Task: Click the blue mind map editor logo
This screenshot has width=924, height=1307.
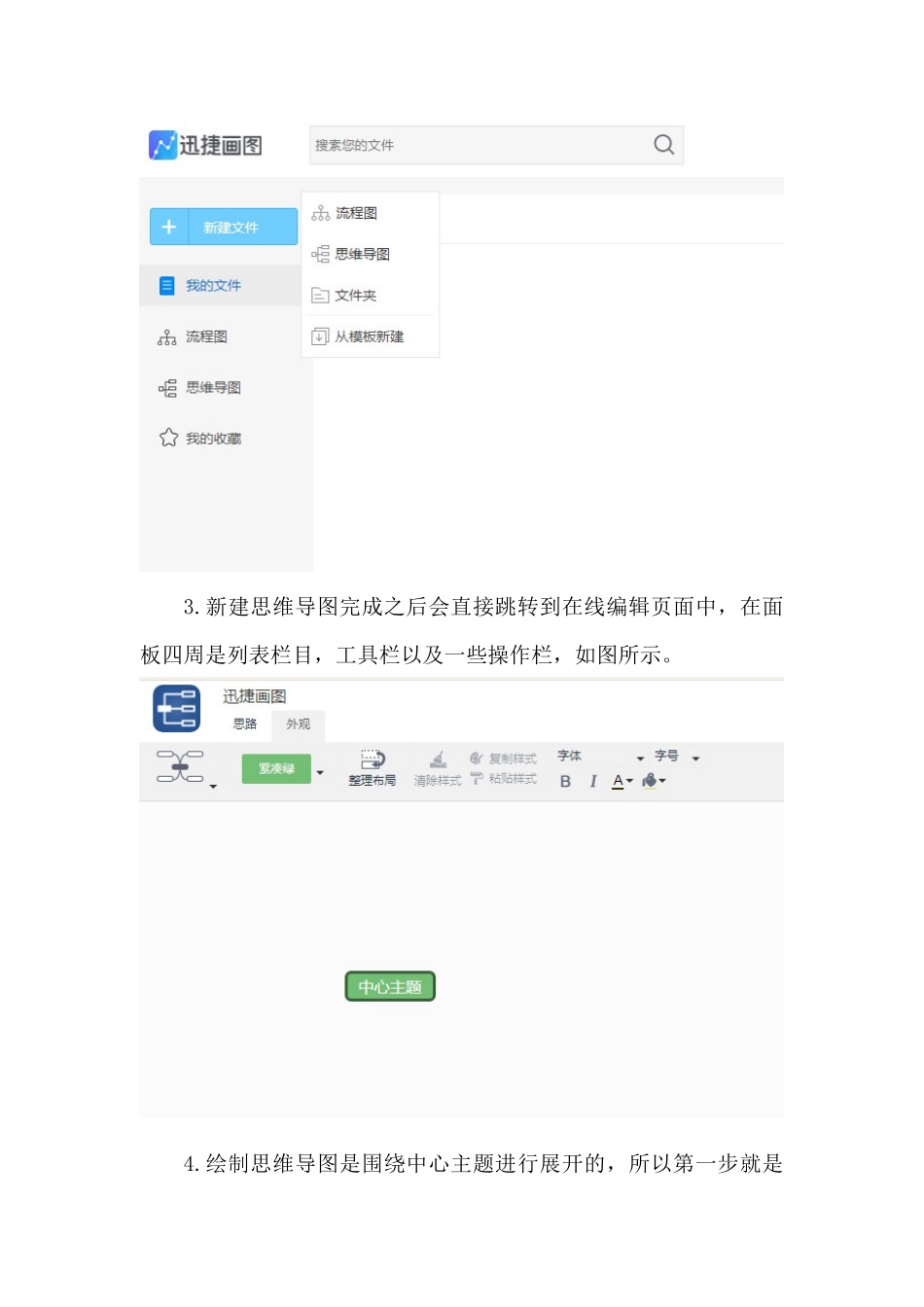Action: point(177,708)
